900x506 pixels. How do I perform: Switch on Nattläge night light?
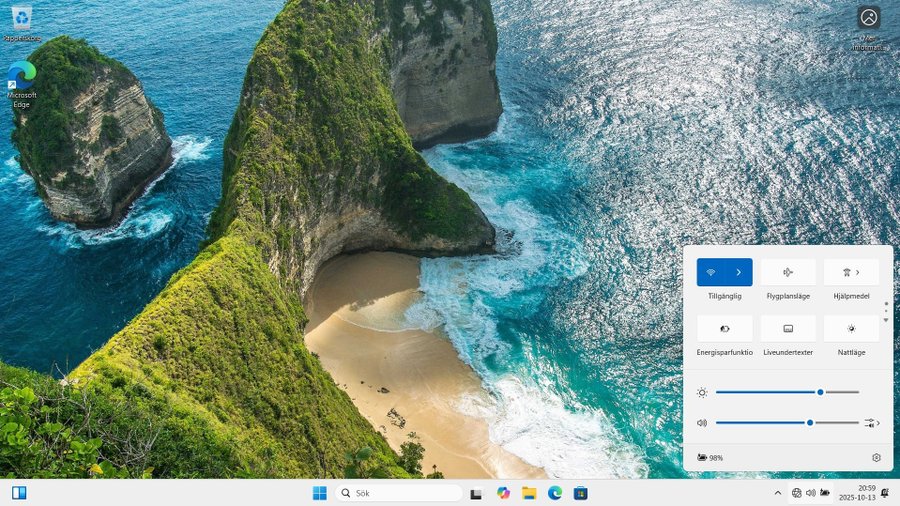tap(851, 328)
